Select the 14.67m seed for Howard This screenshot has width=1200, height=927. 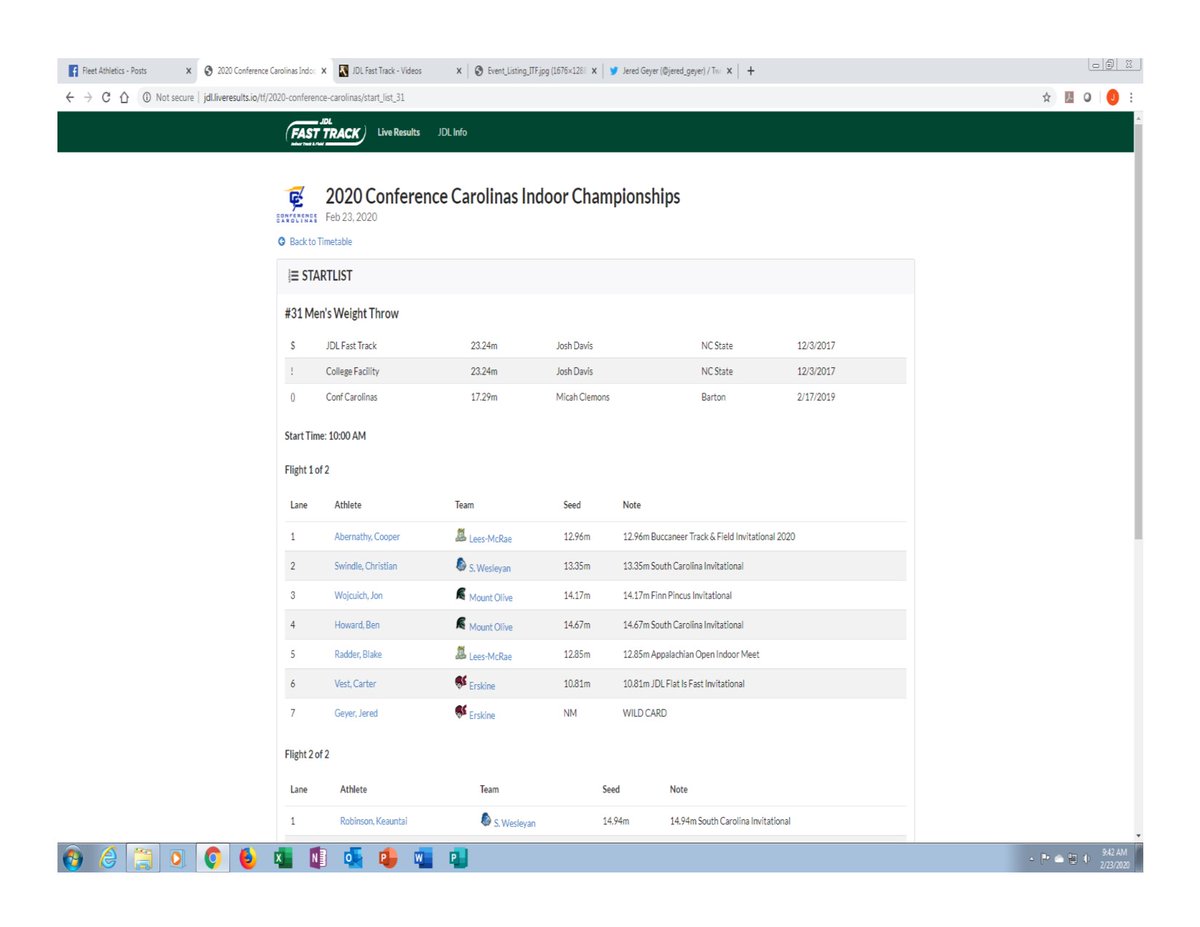(577, 625)
